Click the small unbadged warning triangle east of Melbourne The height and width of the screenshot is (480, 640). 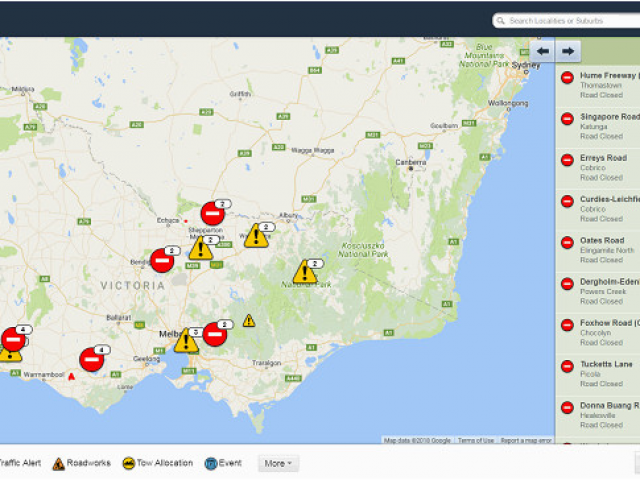[249, 320]
